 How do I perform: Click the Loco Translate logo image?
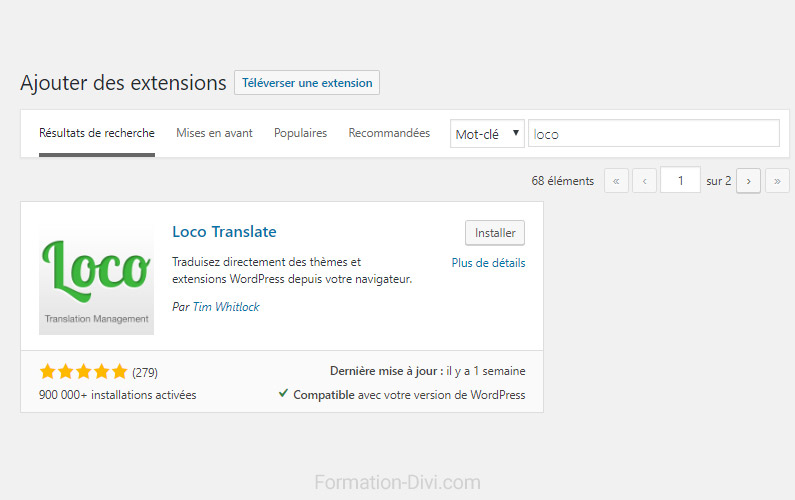click(96, 278)
